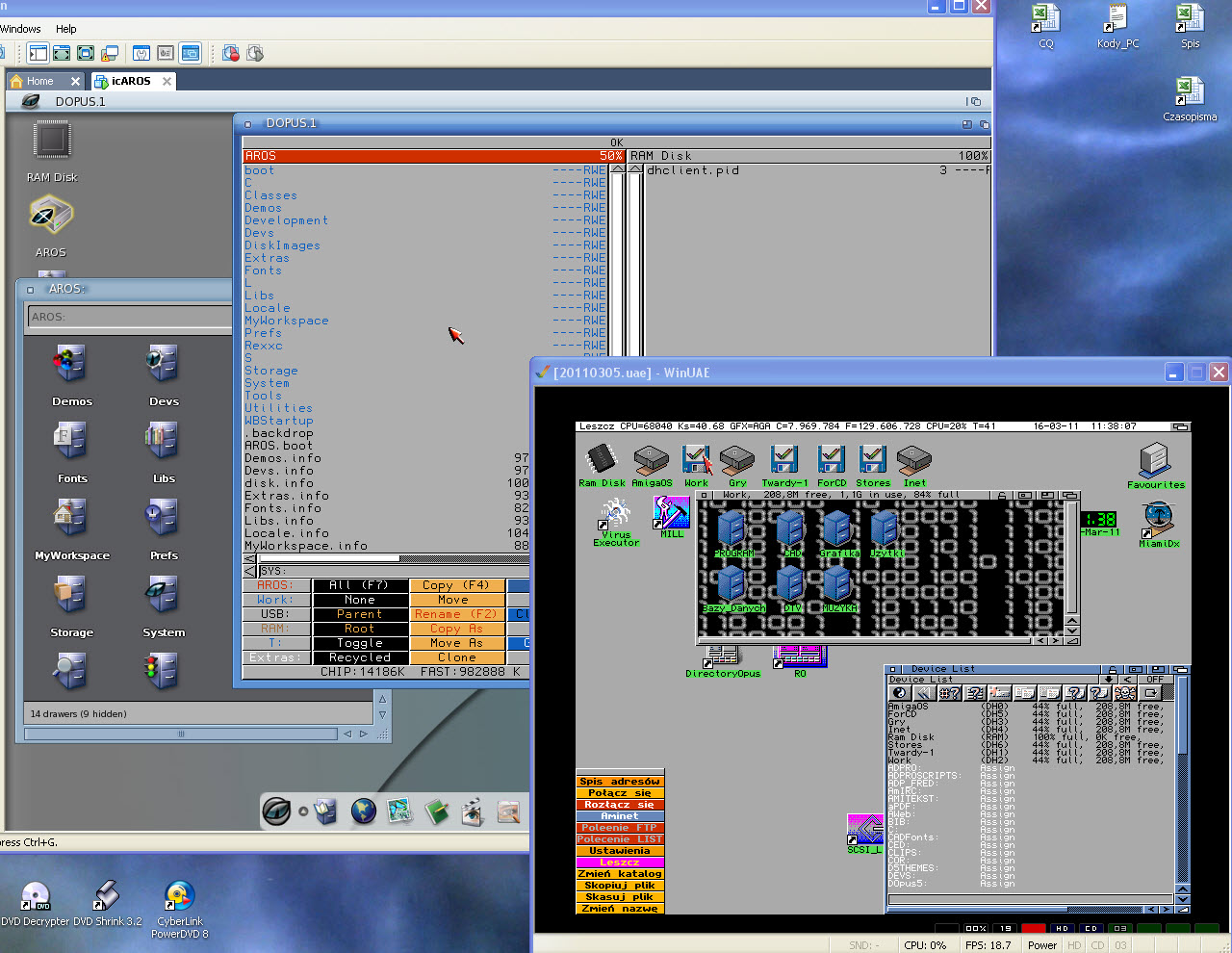Click the Clone button in DOPUS
Viewport: 1232px width, 953px height.
456,657
